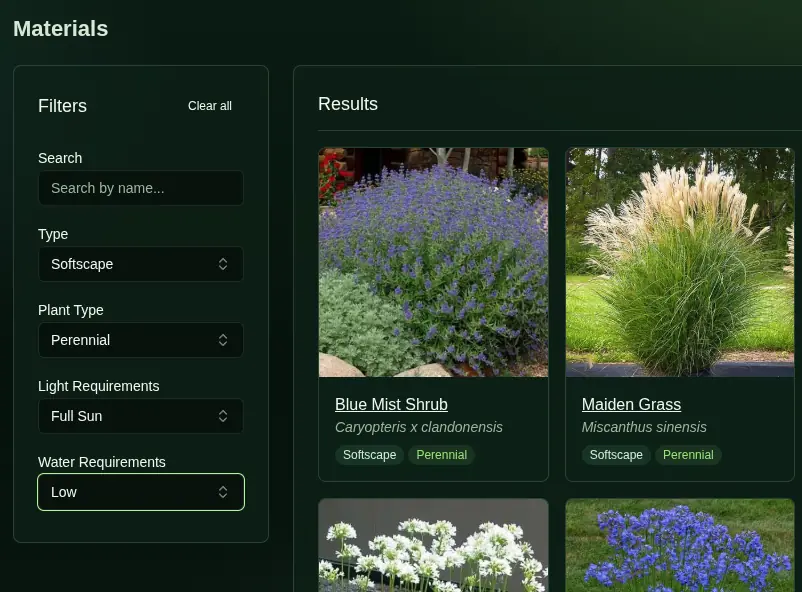Open the Light Requirements dropdown set to Full Sun
This screenshot has height=592, width=802.
tap(141, 416)
